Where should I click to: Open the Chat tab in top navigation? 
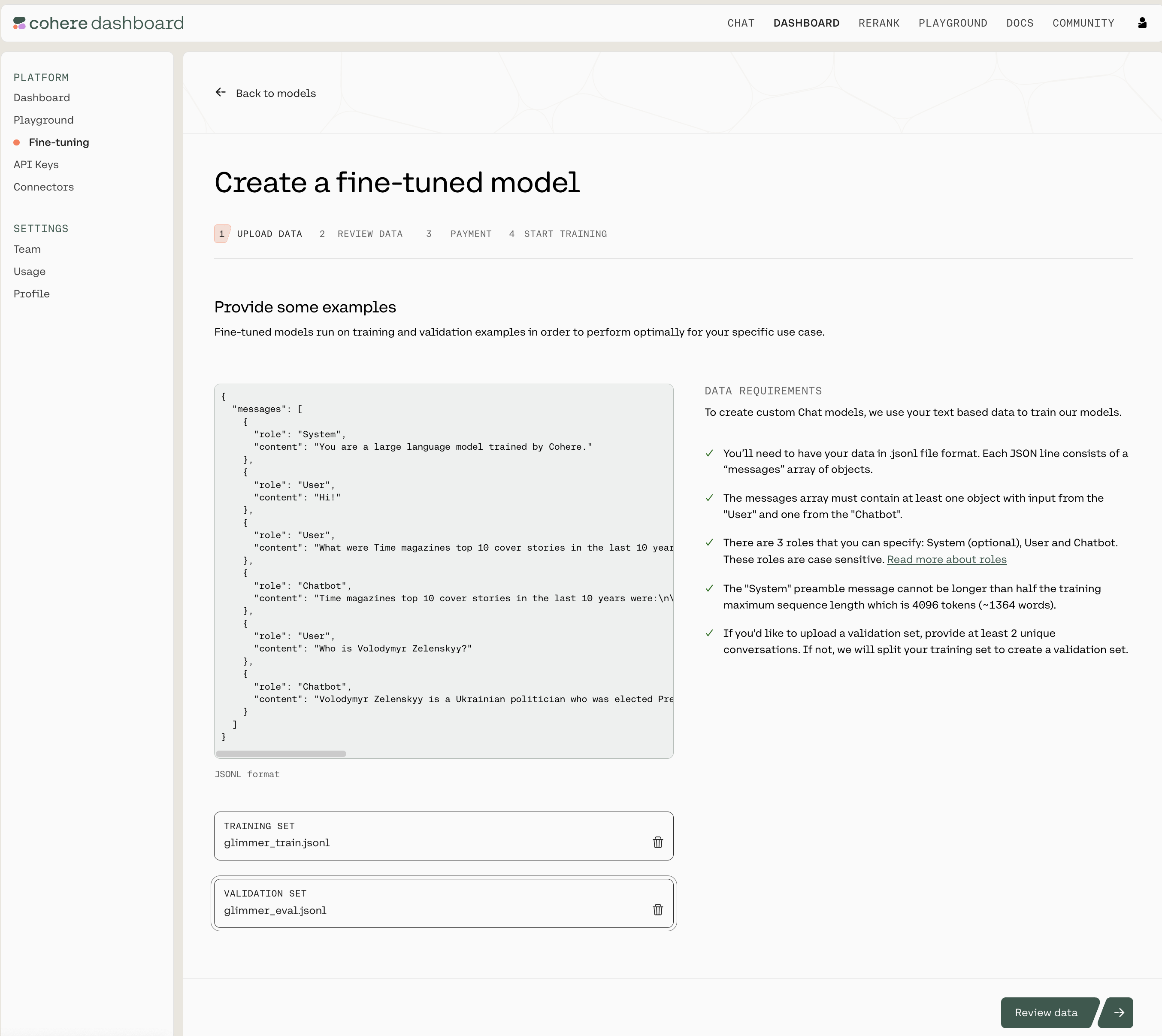pyautogui.click(x=740, y=23)
